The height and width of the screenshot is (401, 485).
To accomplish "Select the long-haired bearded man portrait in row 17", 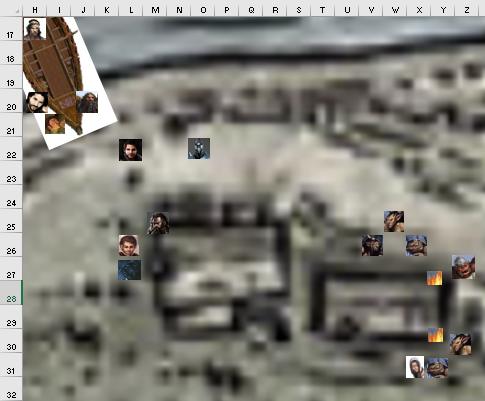I will [x=35, y=29].
